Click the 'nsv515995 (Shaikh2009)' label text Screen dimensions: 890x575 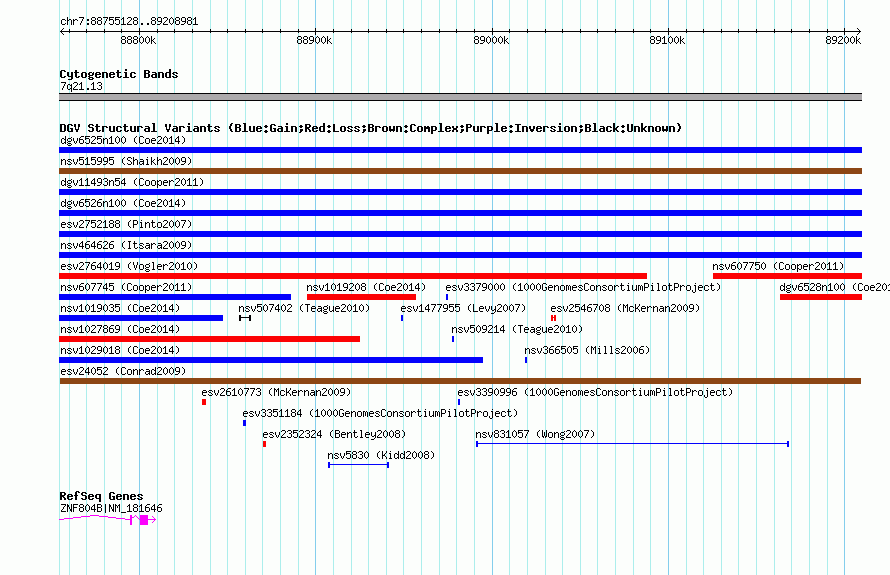[126, 161]
